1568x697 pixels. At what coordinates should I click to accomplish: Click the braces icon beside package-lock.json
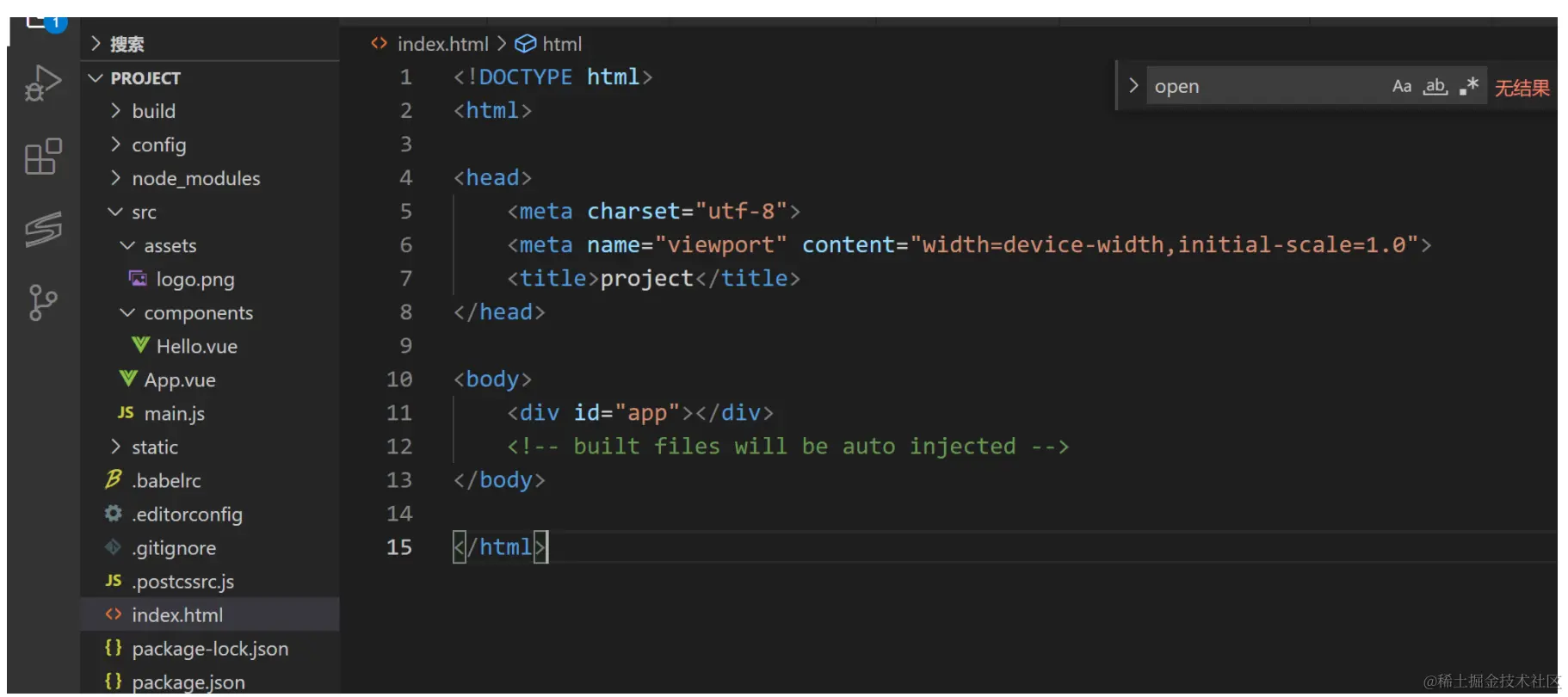pyautogui.click(x=113, y=647)
